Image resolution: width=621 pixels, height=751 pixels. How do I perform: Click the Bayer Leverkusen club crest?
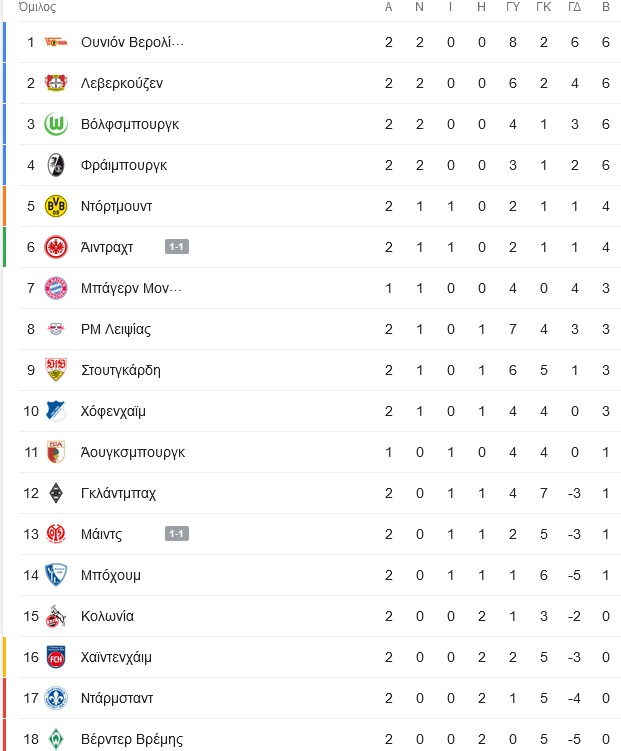(x=56, y=83)
